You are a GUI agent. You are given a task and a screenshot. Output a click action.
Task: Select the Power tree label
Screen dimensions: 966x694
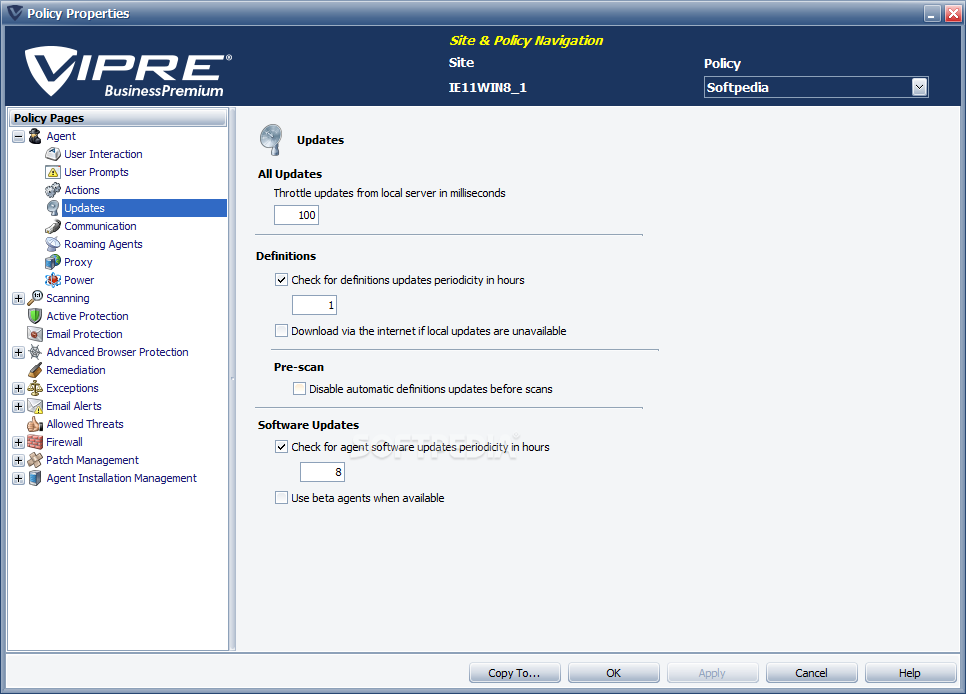79,280
